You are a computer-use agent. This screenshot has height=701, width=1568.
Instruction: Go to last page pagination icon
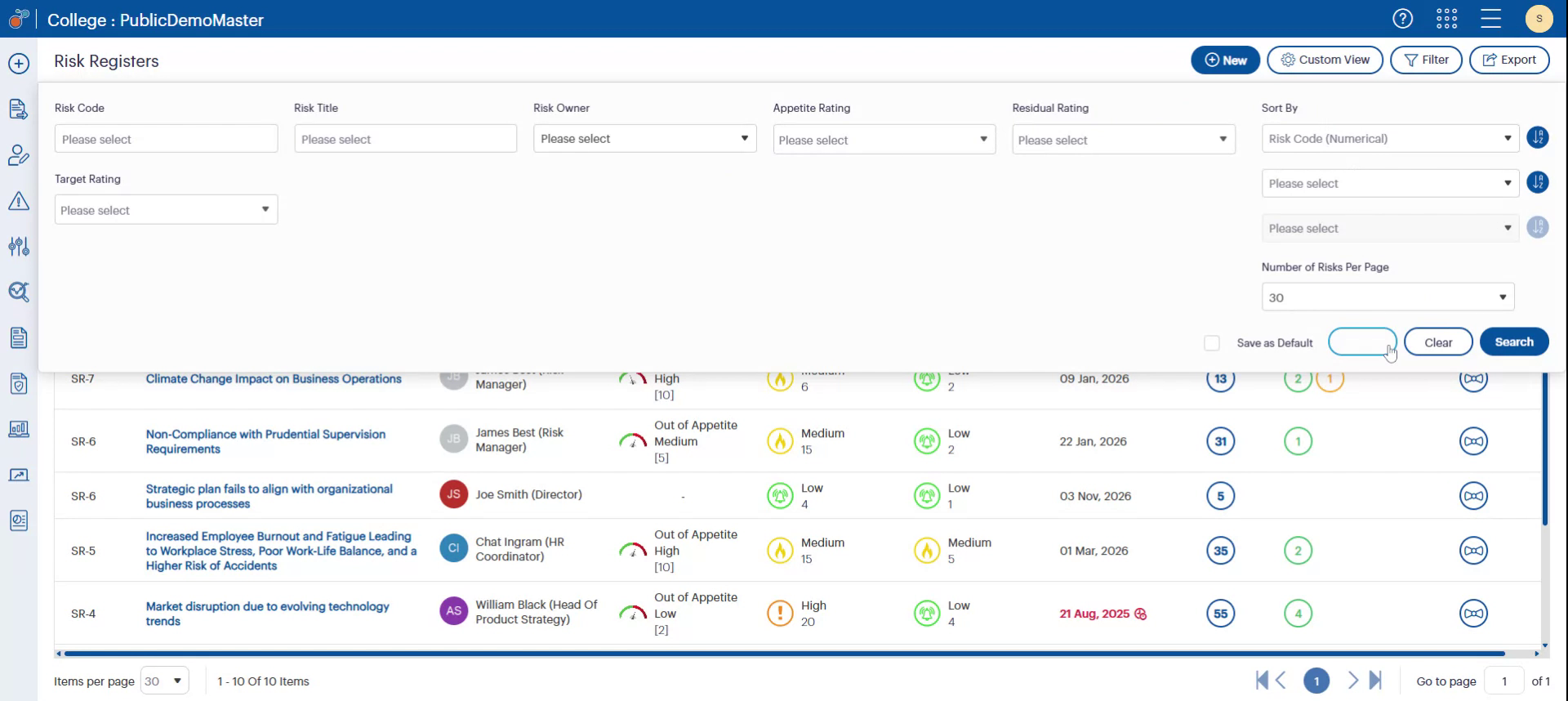[1375, 681]
